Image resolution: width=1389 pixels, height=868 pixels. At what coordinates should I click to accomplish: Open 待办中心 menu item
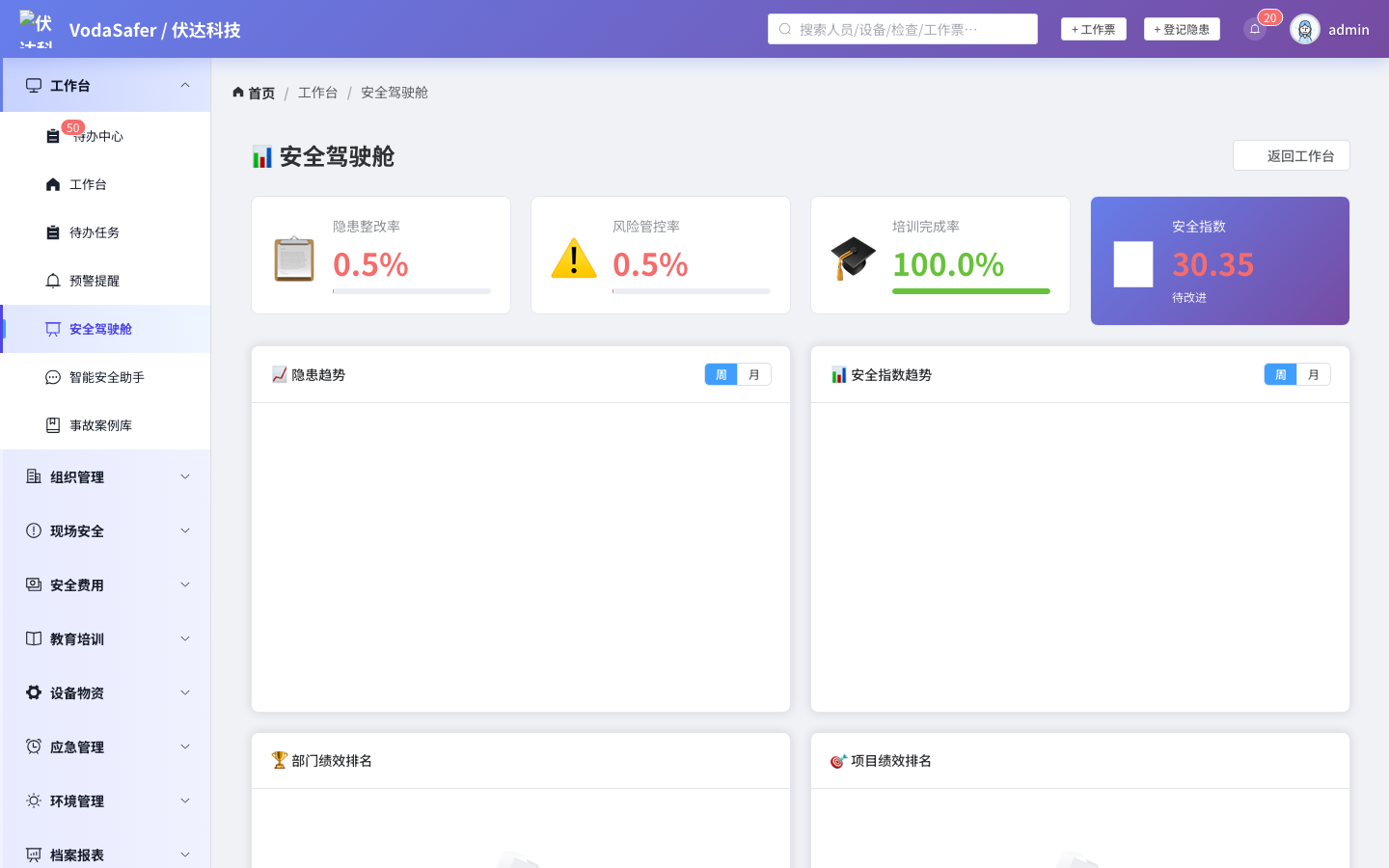(x=105, y=136)
